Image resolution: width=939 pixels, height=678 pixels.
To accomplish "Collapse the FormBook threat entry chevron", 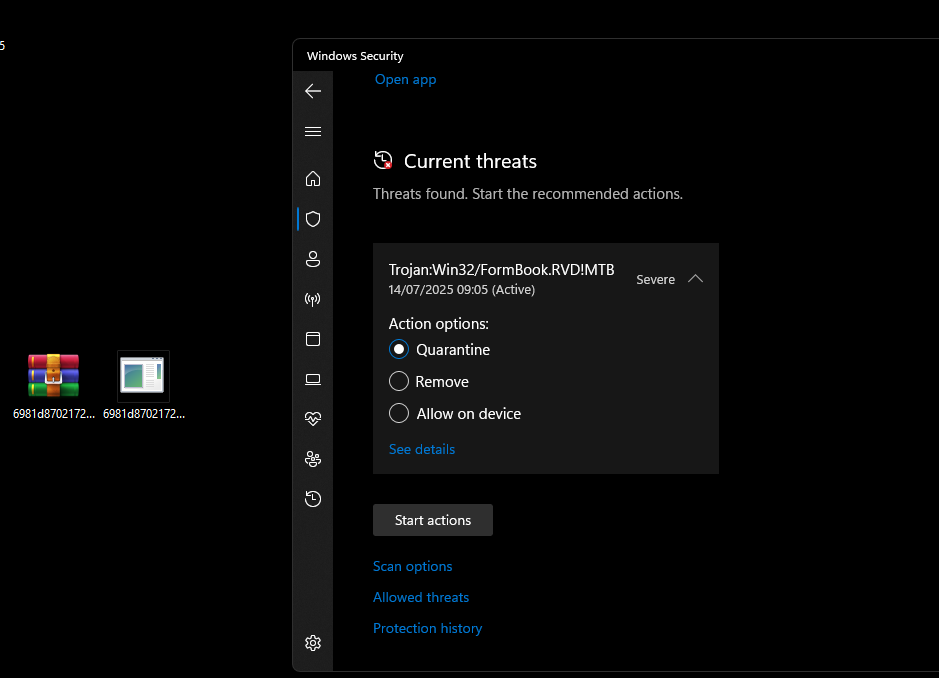I will (x=695, y=279).
